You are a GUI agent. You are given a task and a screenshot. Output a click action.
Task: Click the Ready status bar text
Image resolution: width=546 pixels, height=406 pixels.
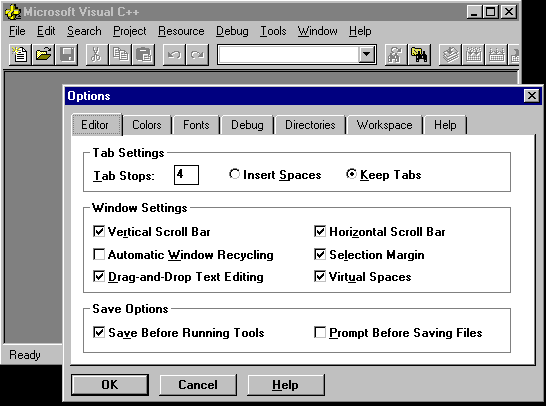pyautogui.click(x=25, y=355)
